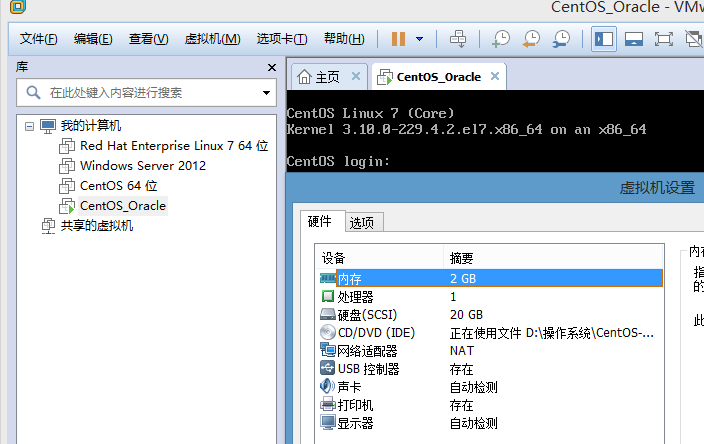Click the network adapter icon

[328, 350]
